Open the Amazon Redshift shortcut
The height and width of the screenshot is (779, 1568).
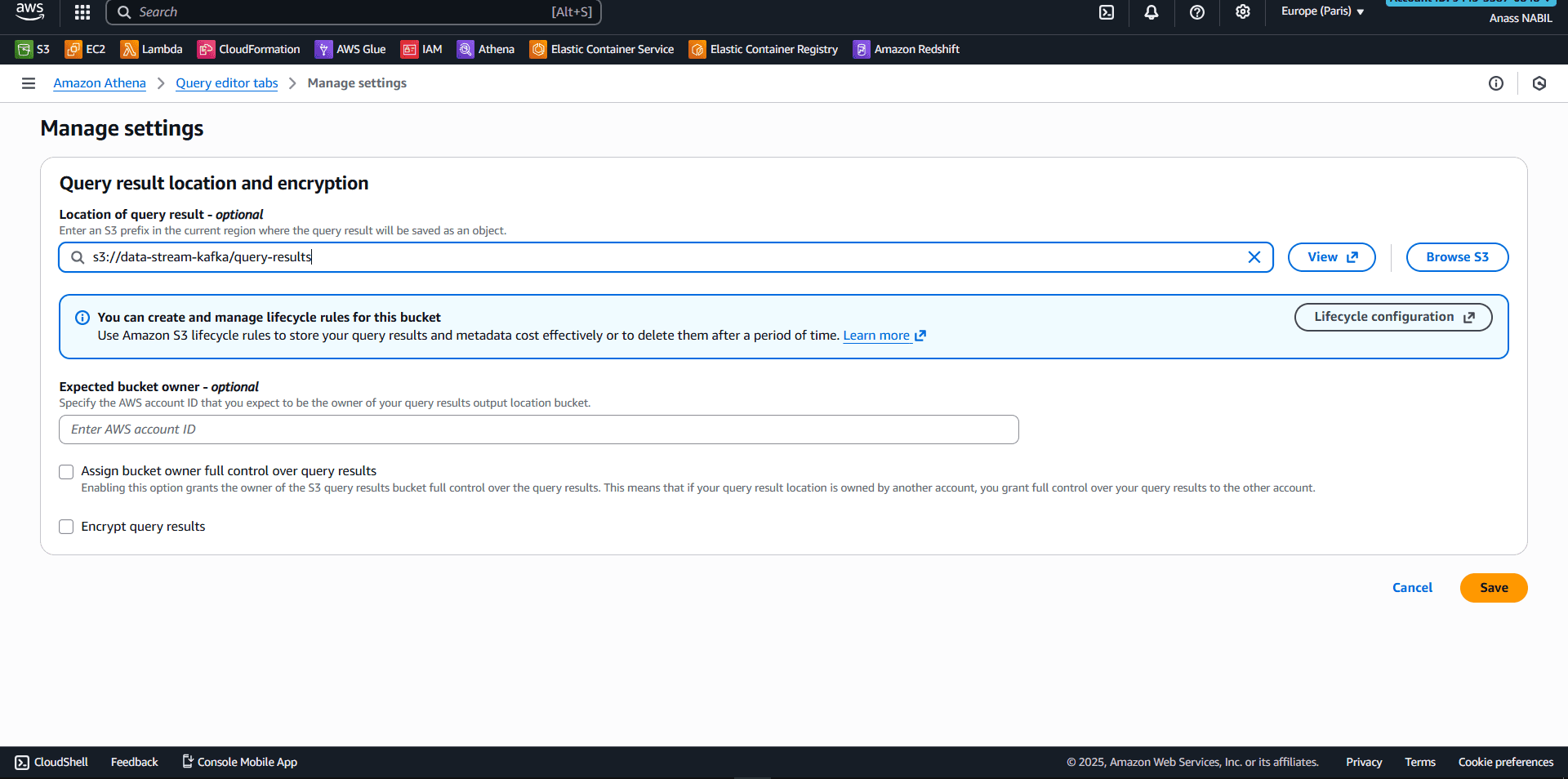(x=906, y=49)
